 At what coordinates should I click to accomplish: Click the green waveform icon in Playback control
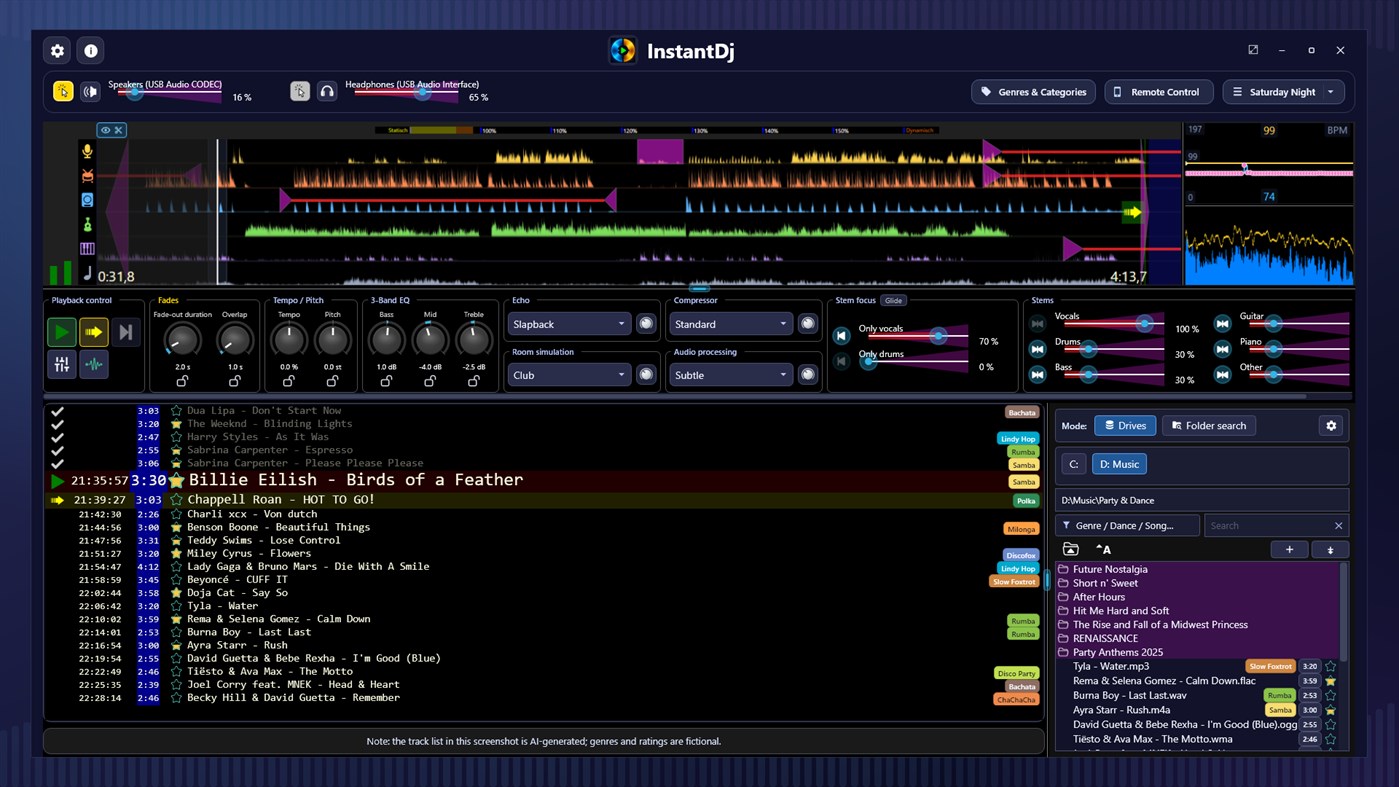pos(94,365)
